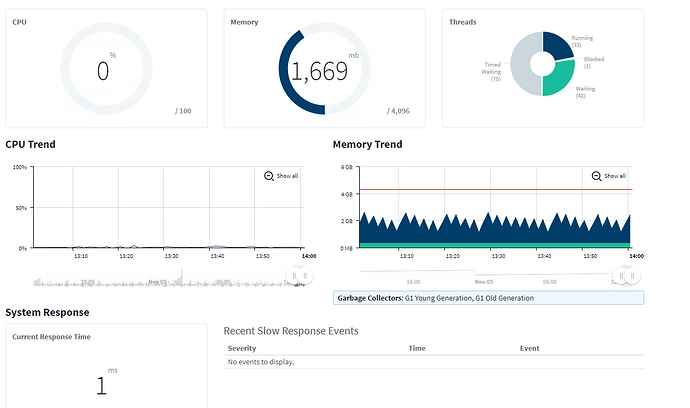This screenshot has width=690, height=408.
Task: Grab the CPU Trend range right handle
Action: [x=305, y=276]
